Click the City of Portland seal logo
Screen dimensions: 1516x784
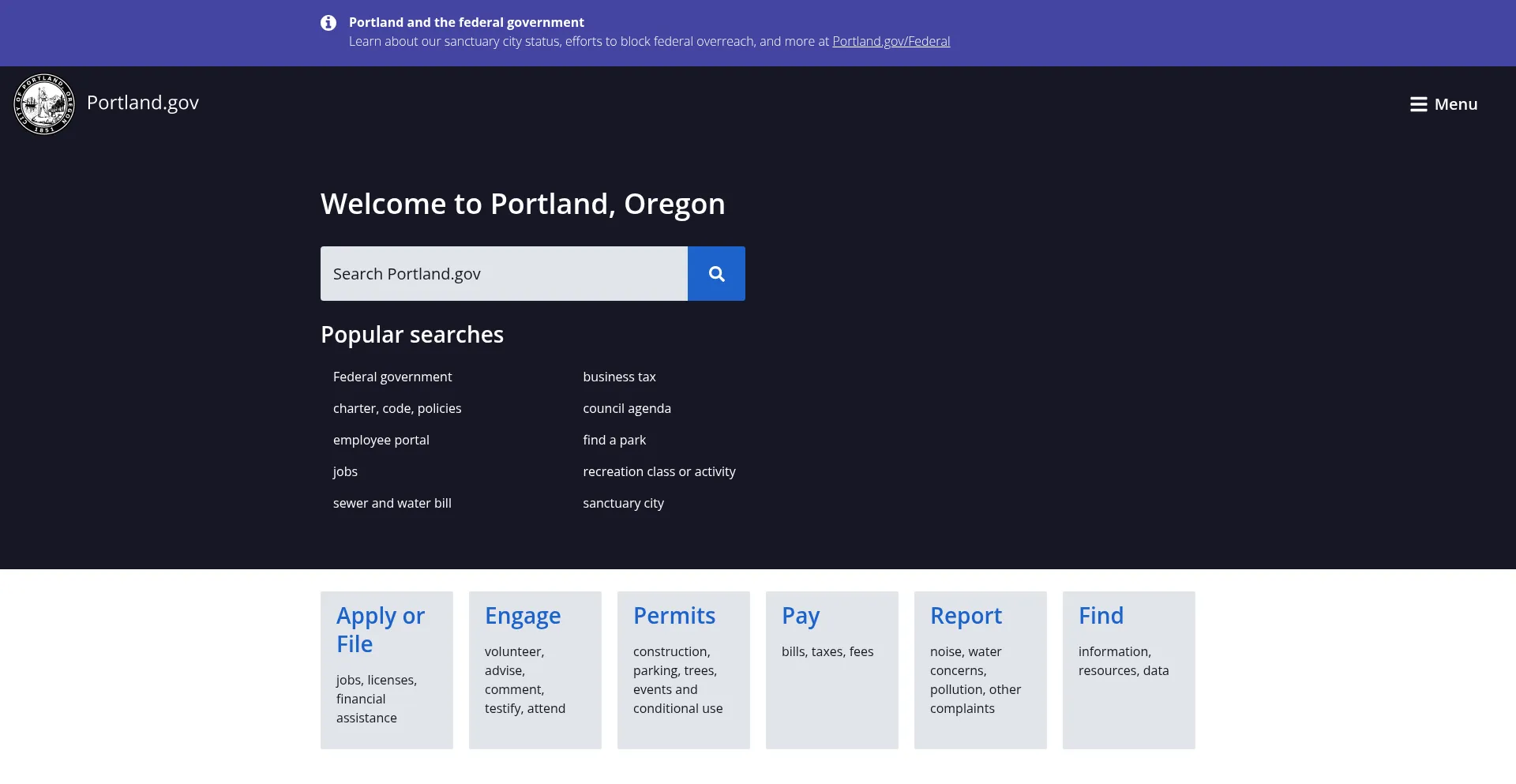[44, 104]
